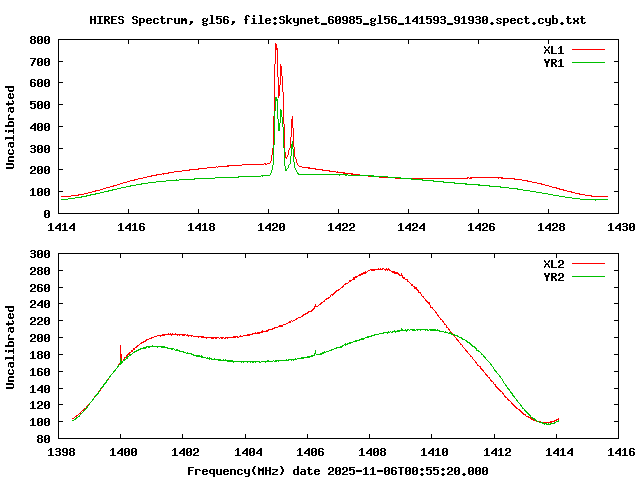This screenshot has width=640, height=480.
Task: Click the green line sample beside YR1
Action: coord(589,63)
